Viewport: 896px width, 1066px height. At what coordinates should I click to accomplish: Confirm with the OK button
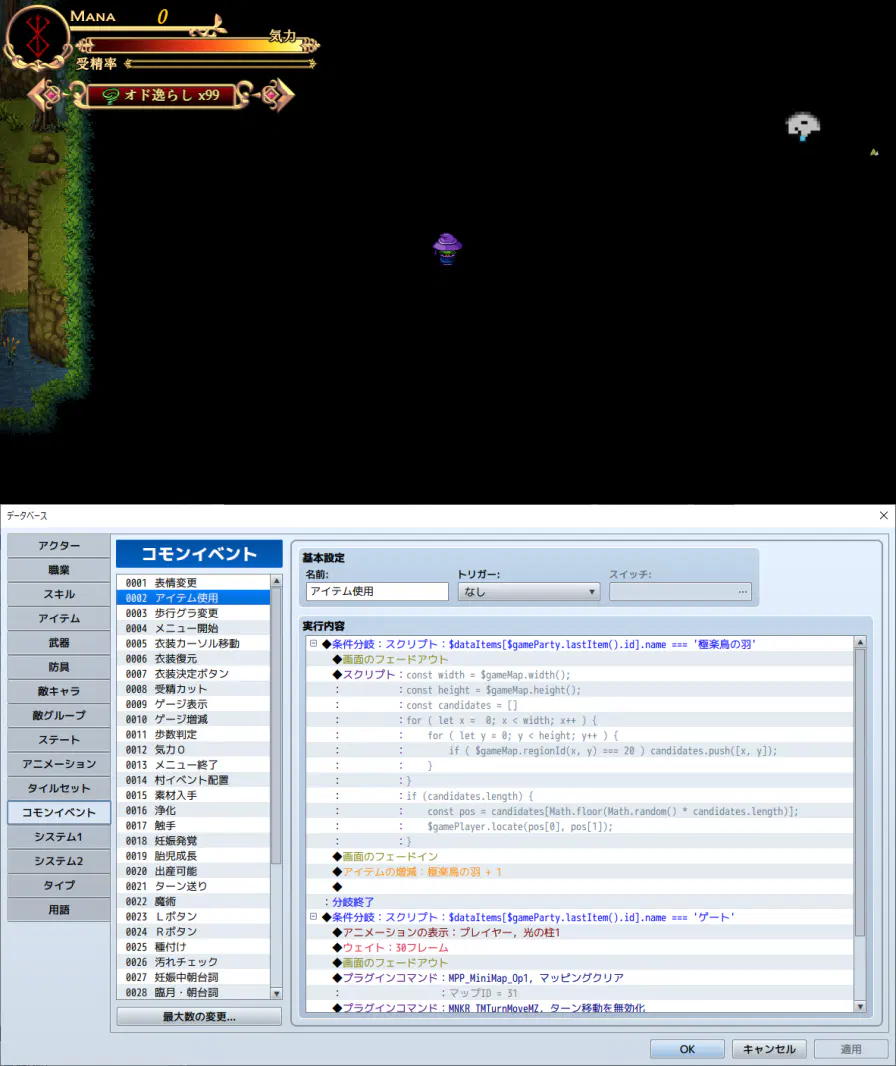[687, 1049]
